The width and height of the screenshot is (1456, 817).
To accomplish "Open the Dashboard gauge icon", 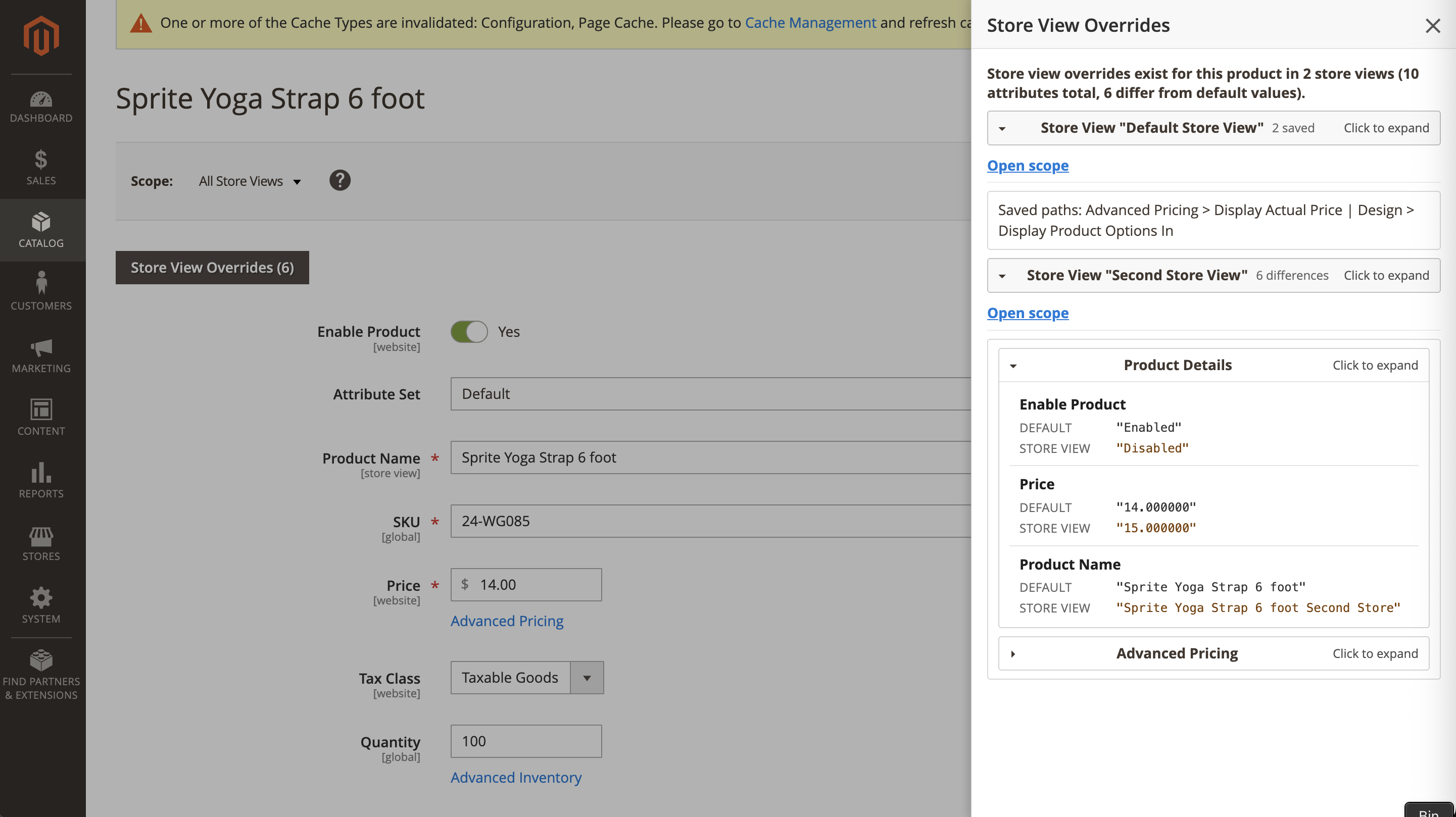I will point(41,99).
